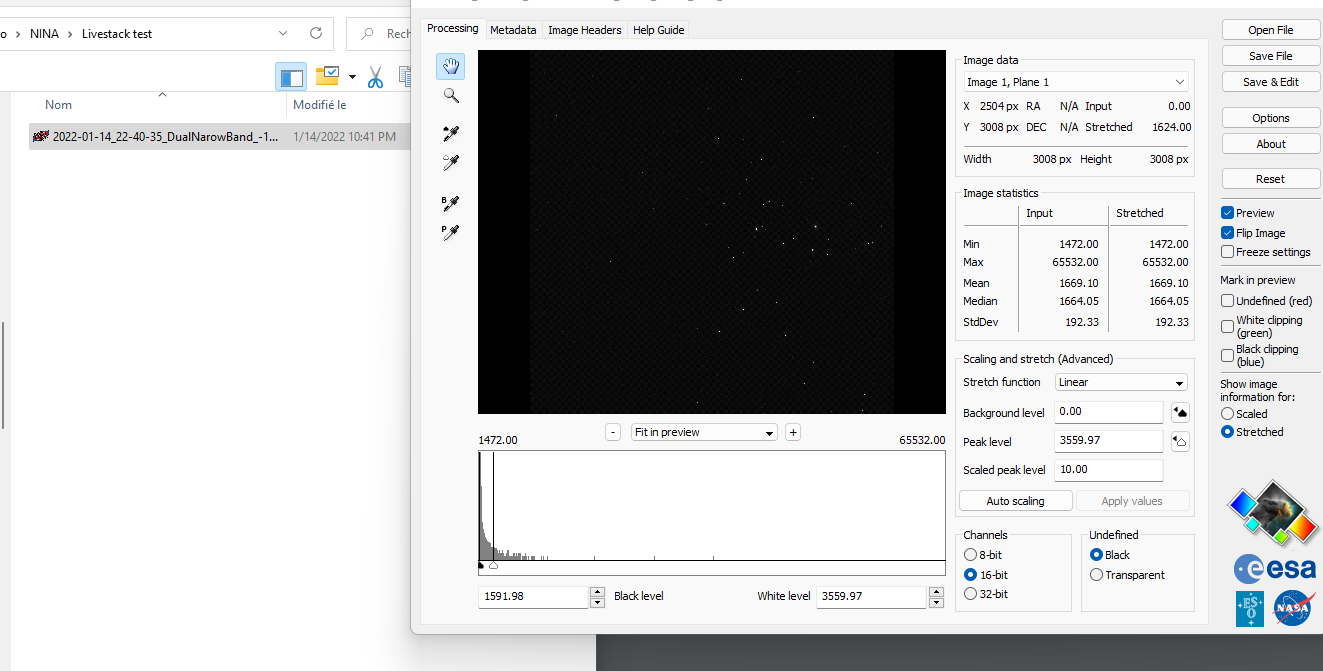Select the 32-bit channel option
Screen dimensions: 1323x671
tap(970, 594)
